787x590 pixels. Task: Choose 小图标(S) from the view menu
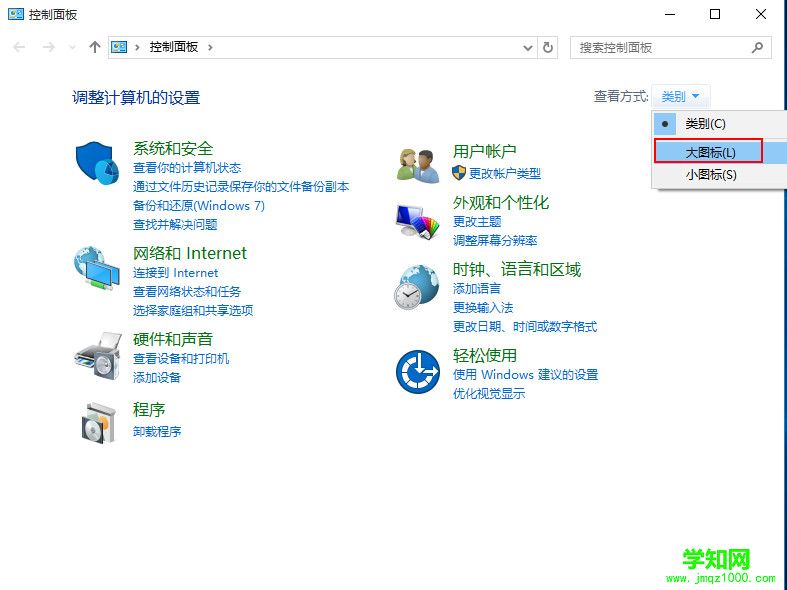pyautogui.click(x=710, y=175)
